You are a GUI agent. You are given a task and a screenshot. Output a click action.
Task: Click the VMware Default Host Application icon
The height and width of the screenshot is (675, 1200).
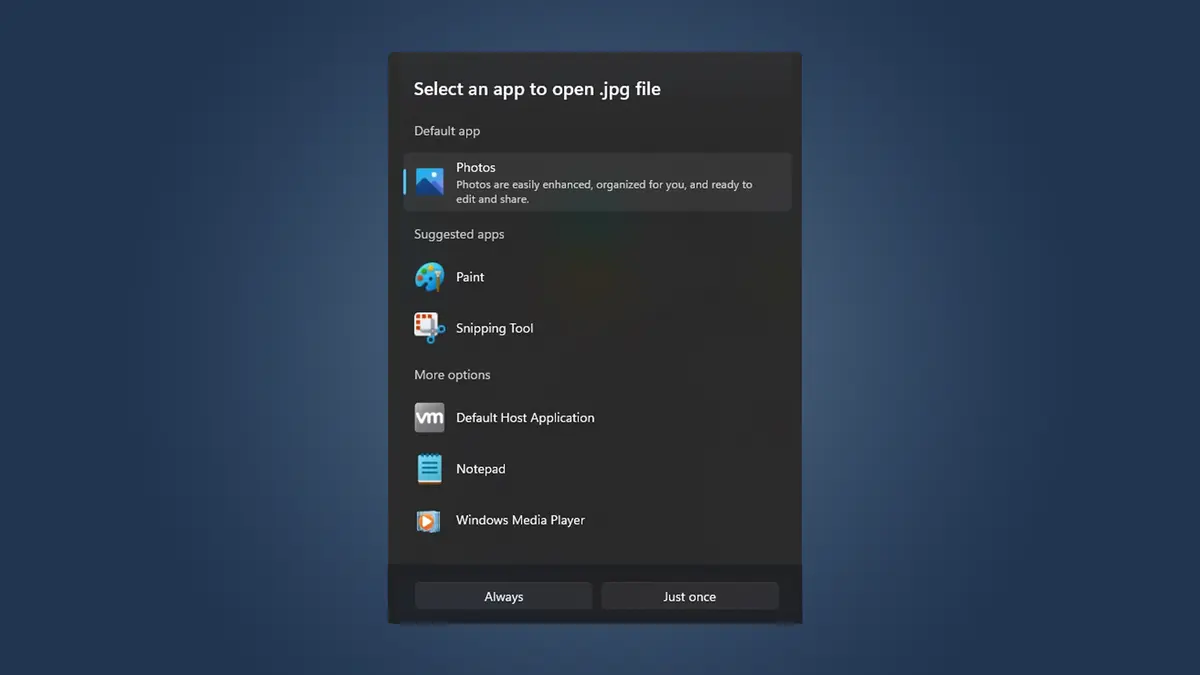pos(430,418)
